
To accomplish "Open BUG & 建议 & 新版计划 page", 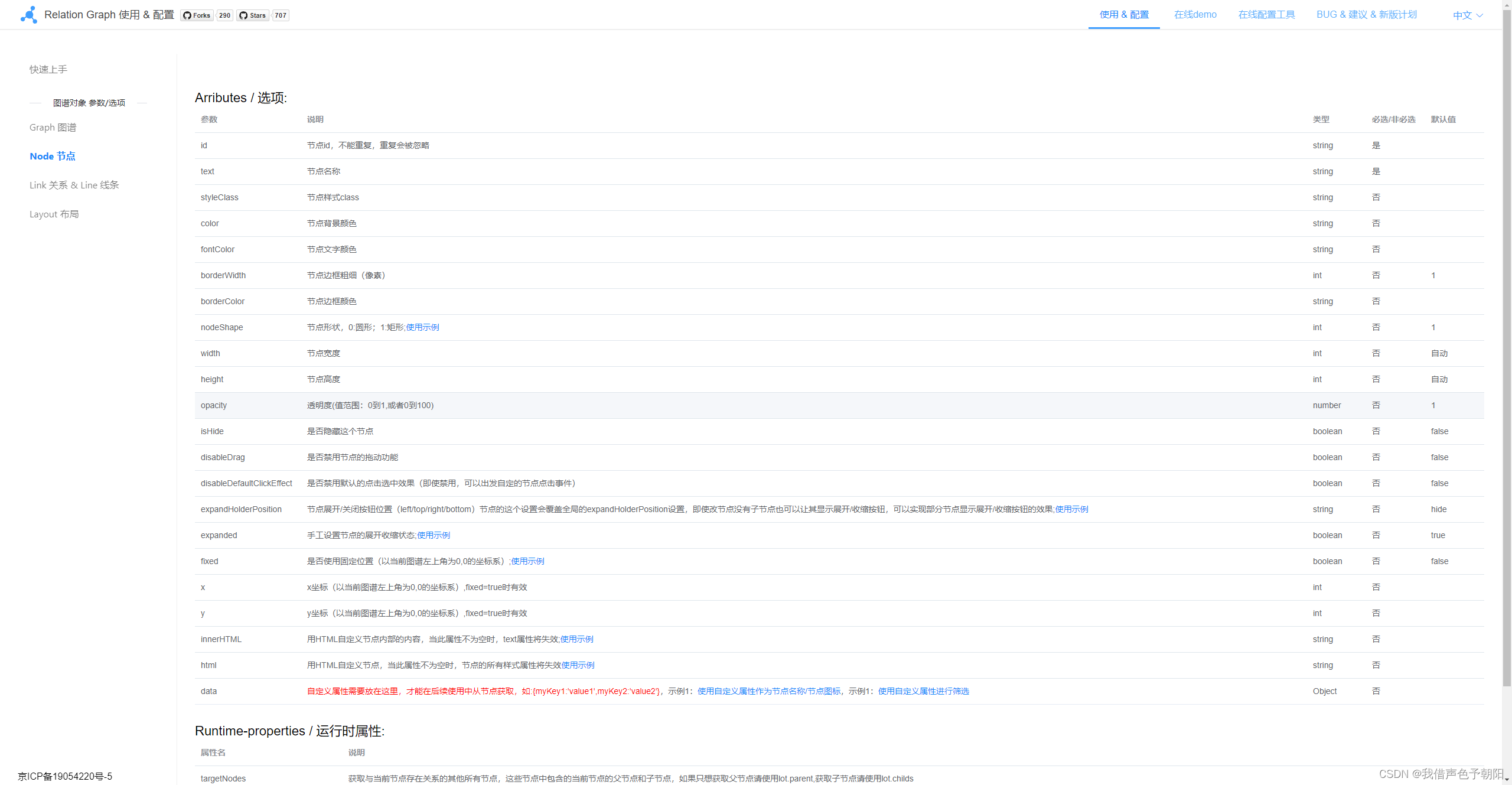I will point(1366,14).
